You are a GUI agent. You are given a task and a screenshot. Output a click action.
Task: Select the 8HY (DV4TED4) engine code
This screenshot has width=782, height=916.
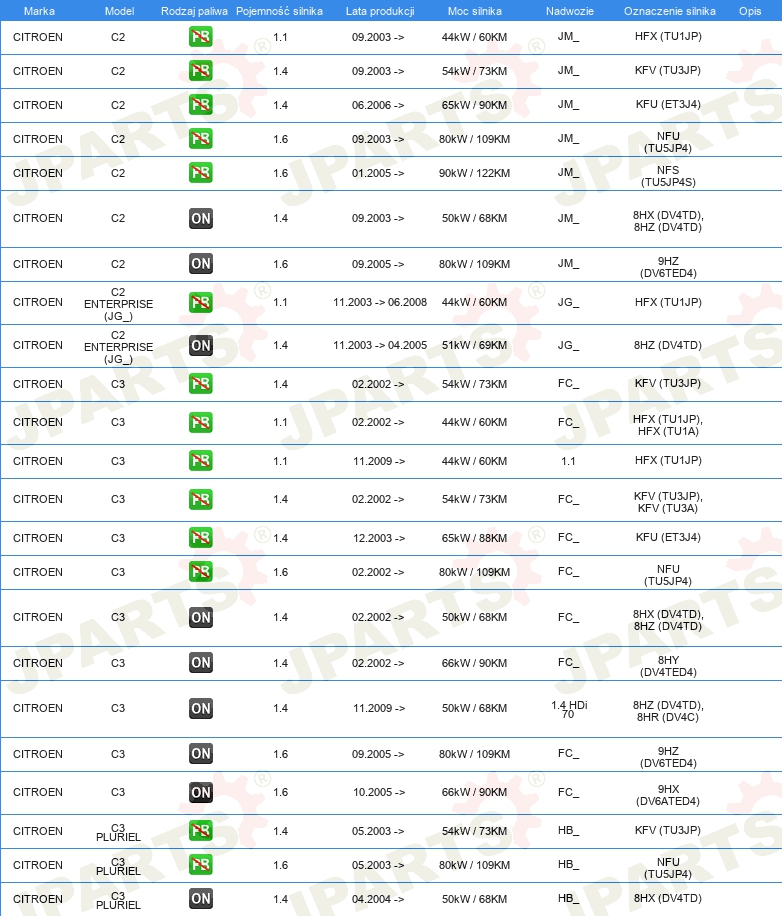(x=668, y=666)
